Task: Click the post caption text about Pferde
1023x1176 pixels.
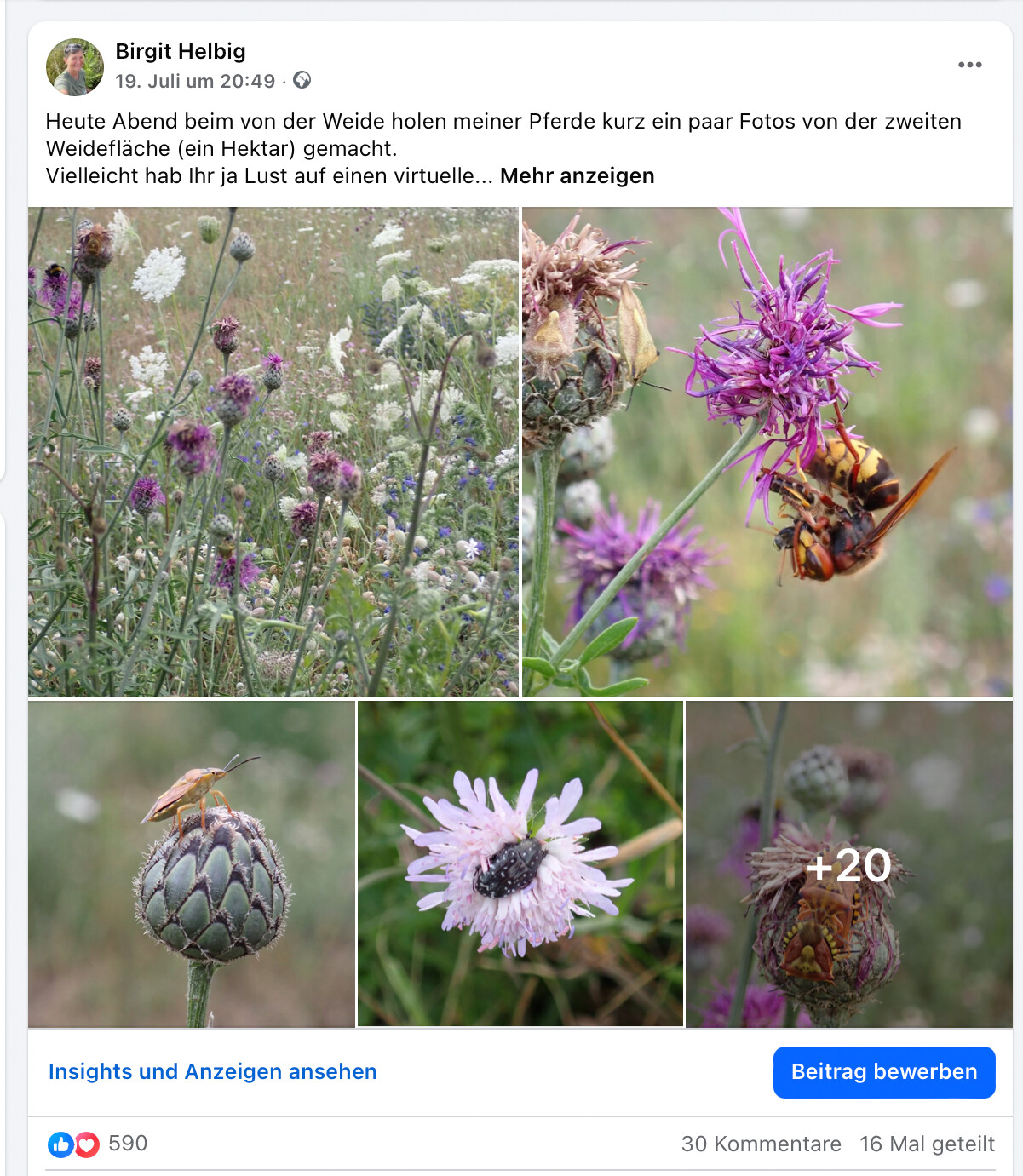Action: (503, 121)
